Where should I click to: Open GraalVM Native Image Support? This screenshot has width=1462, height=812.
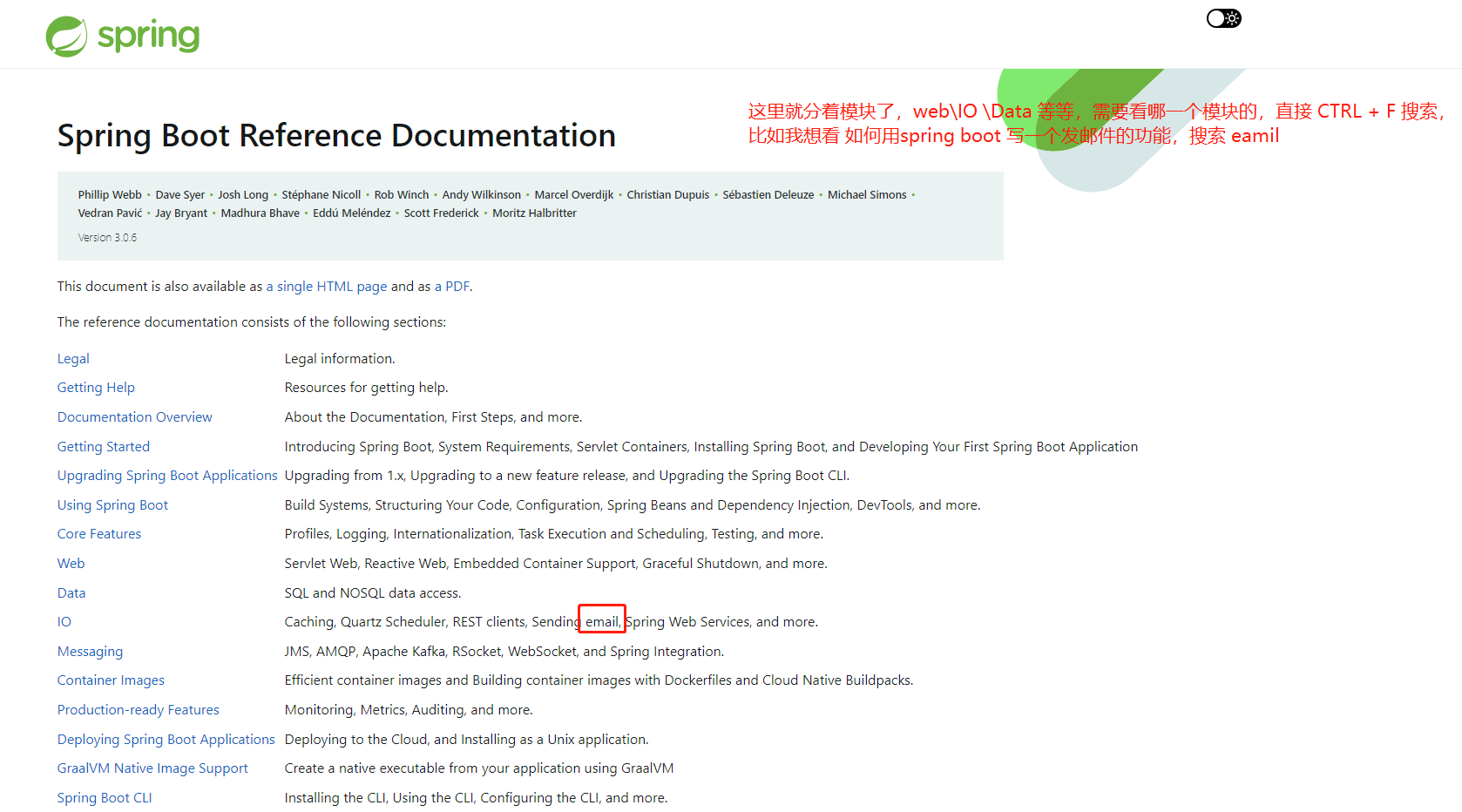pyautogui.click(x=152, y=768)
